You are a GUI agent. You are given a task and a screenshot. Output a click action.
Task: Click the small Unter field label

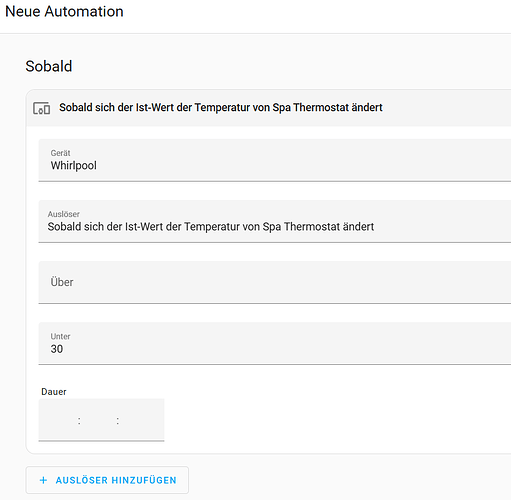(x=60, y=336)
